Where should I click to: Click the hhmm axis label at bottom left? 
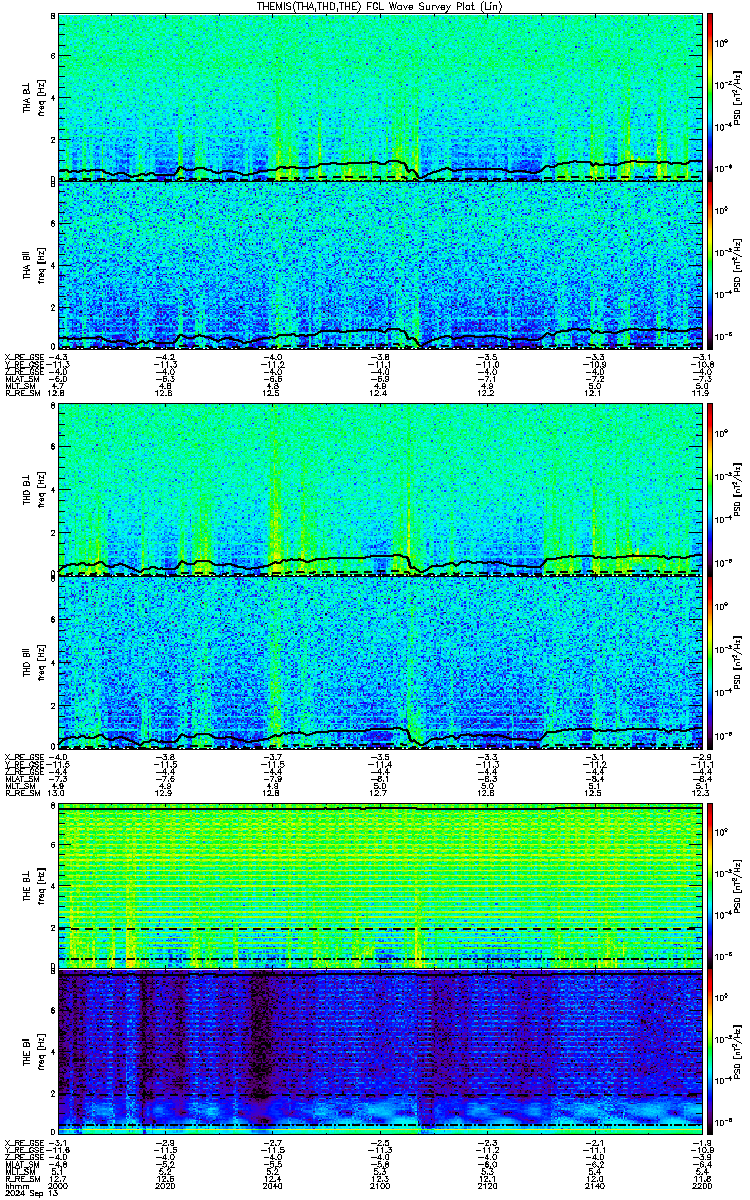tap(14, 1186)
